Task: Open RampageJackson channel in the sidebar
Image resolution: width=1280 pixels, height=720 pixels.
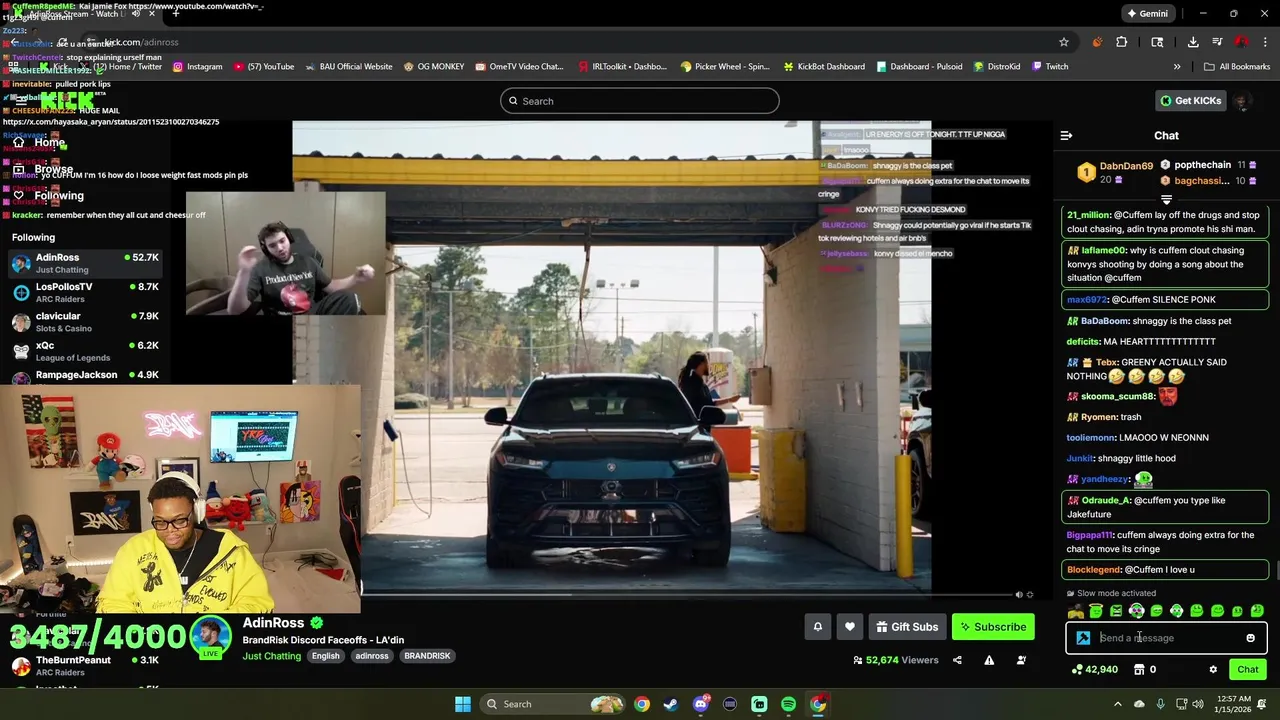Action: pos(85,376)
